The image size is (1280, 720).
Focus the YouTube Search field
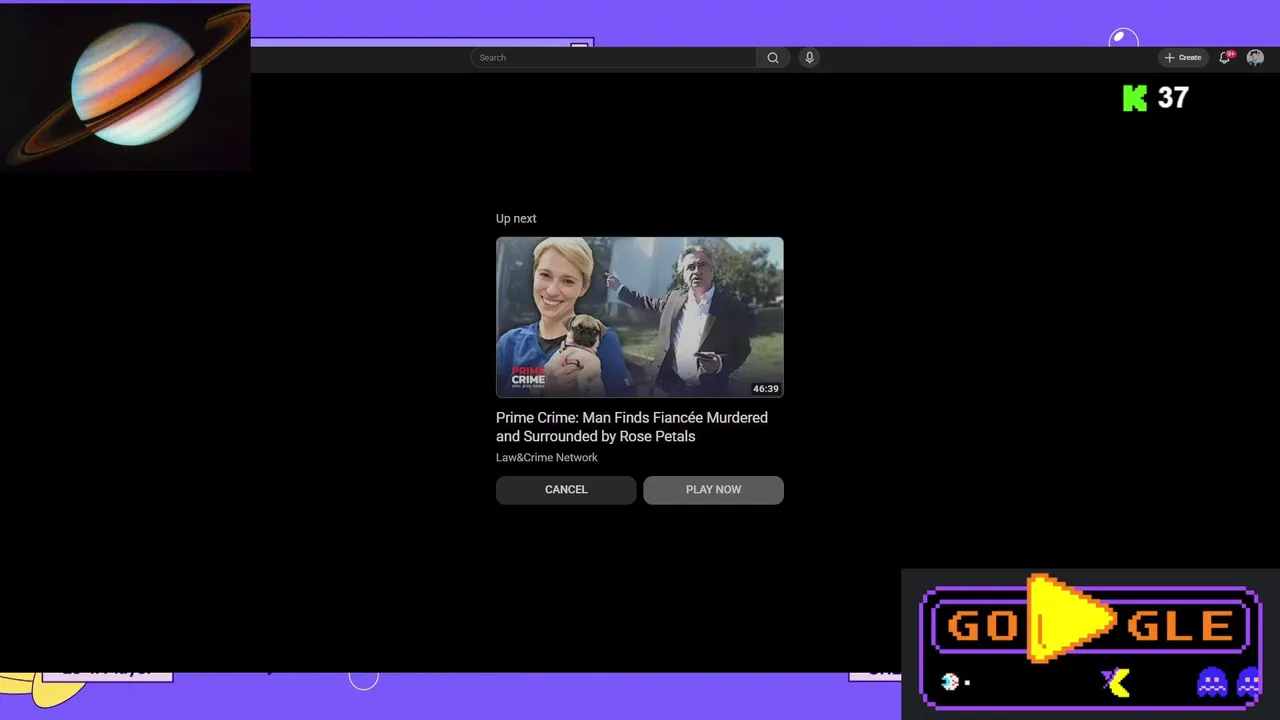614,58
